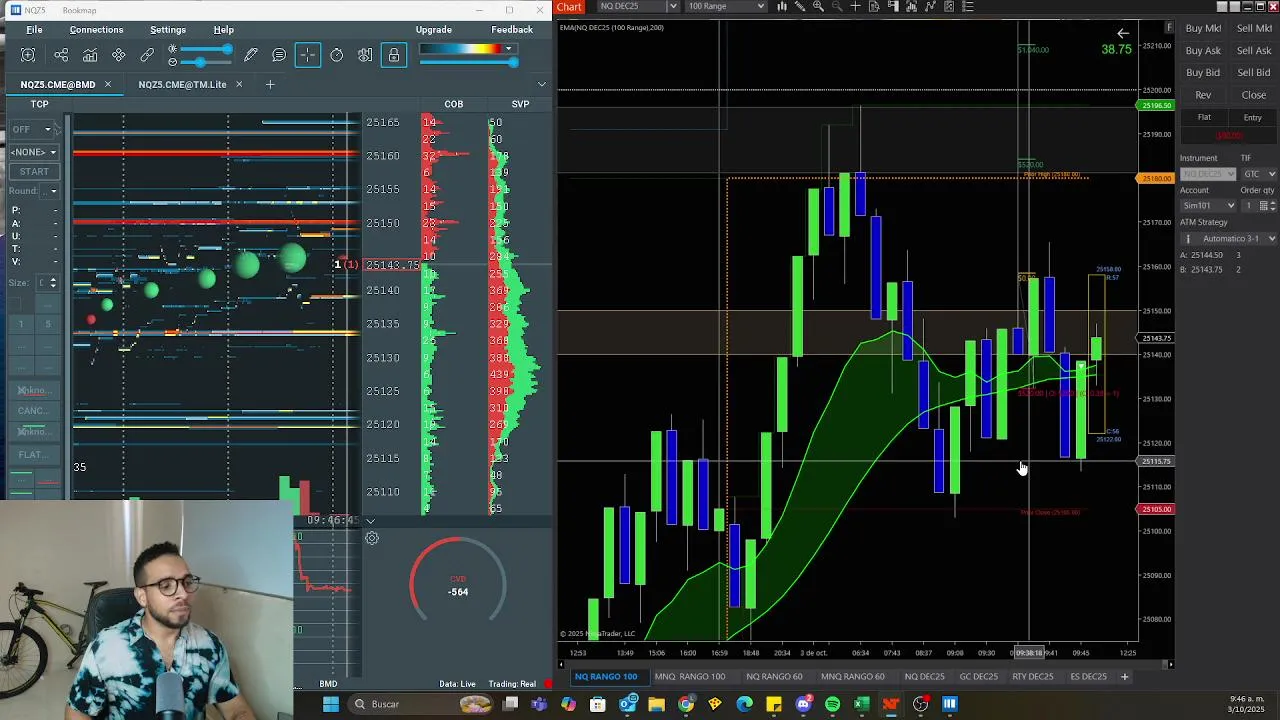The image size is (1280, 720).
Task: Select the crosshair plus cursor in NinjaTrader
Action: 856,6
